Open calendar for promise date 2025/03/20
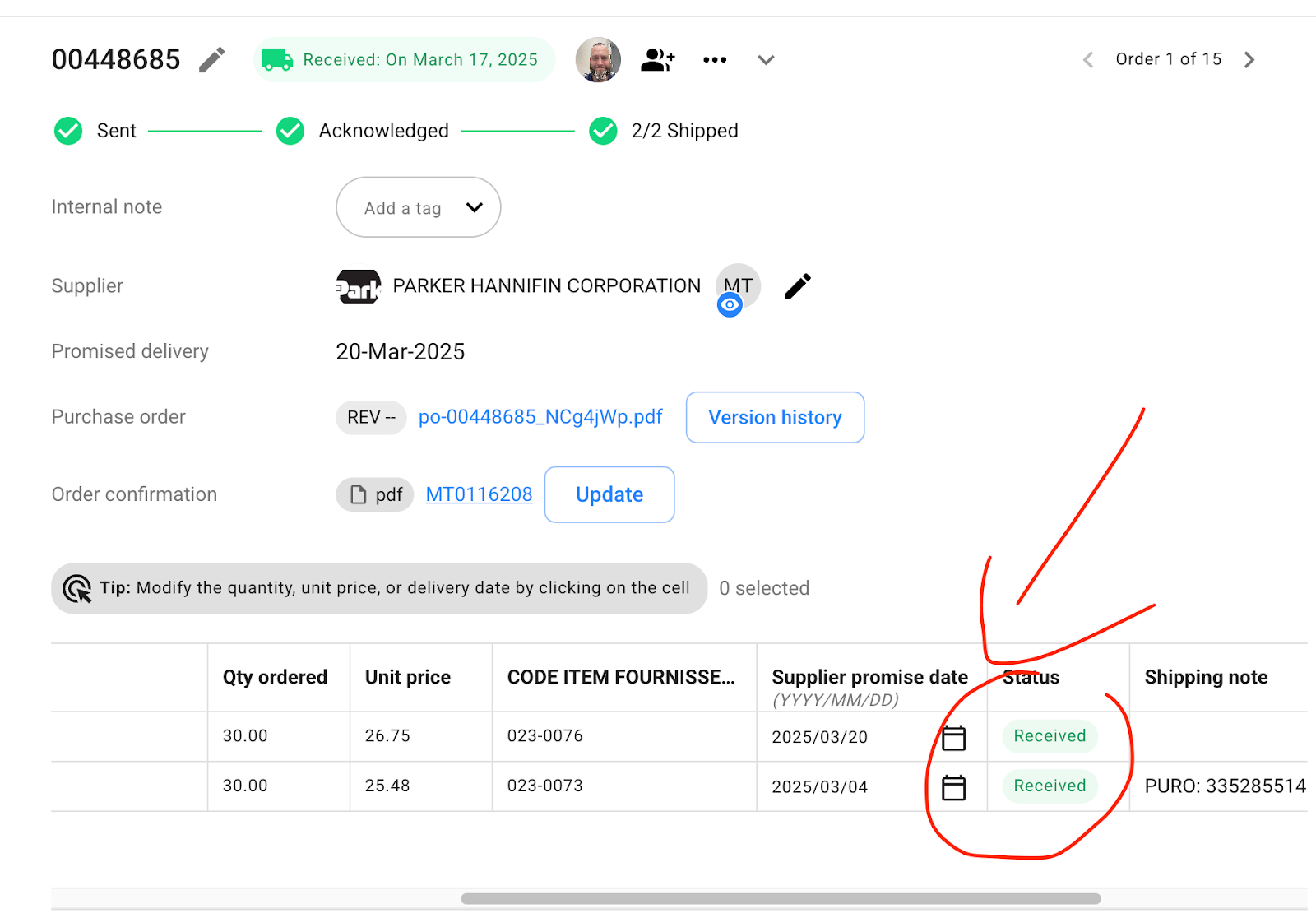This screenshot has width=1316, height=918. [953, 738]
